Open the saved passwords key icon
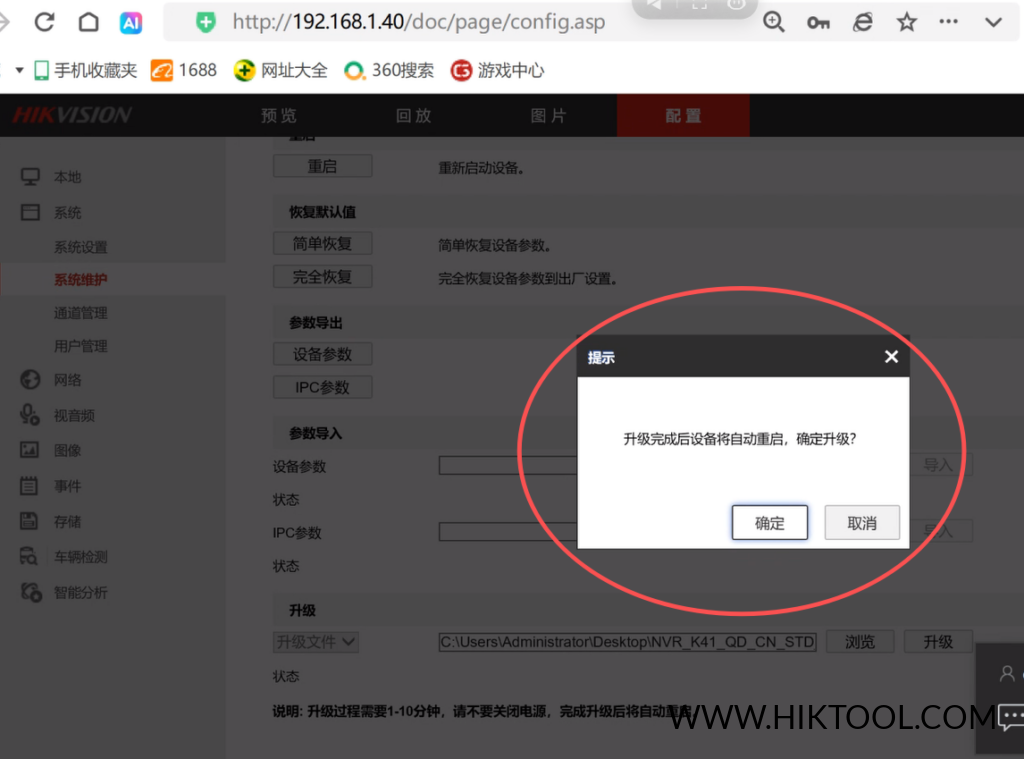Image resolution: width=1024 pixels, height=759 pixels. click(818, 23)
